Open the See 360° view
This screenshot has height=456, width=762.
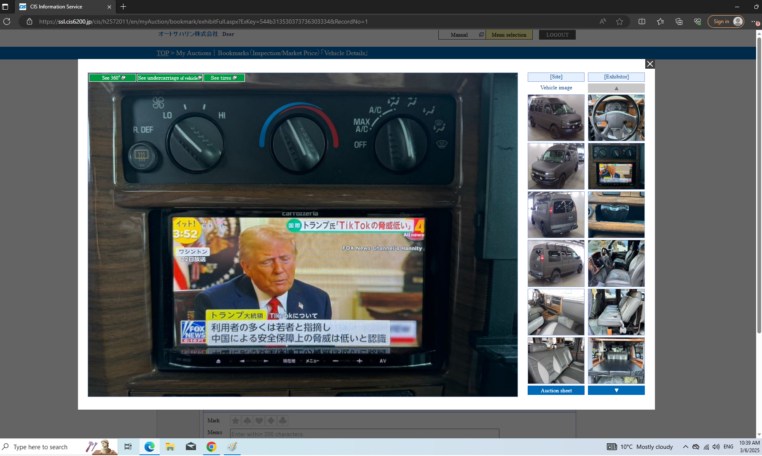tap(112, 78)
